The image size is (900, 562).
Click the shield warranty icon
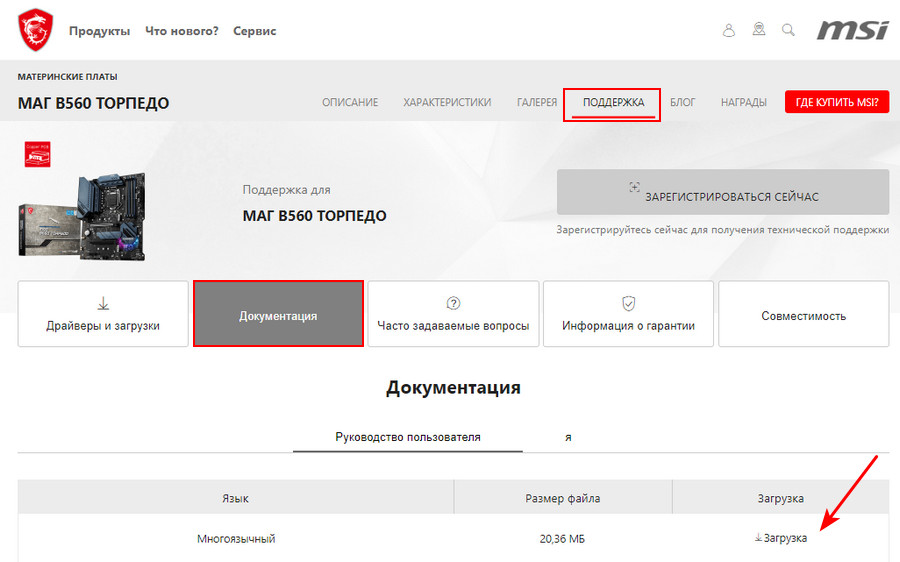point(629,303)
